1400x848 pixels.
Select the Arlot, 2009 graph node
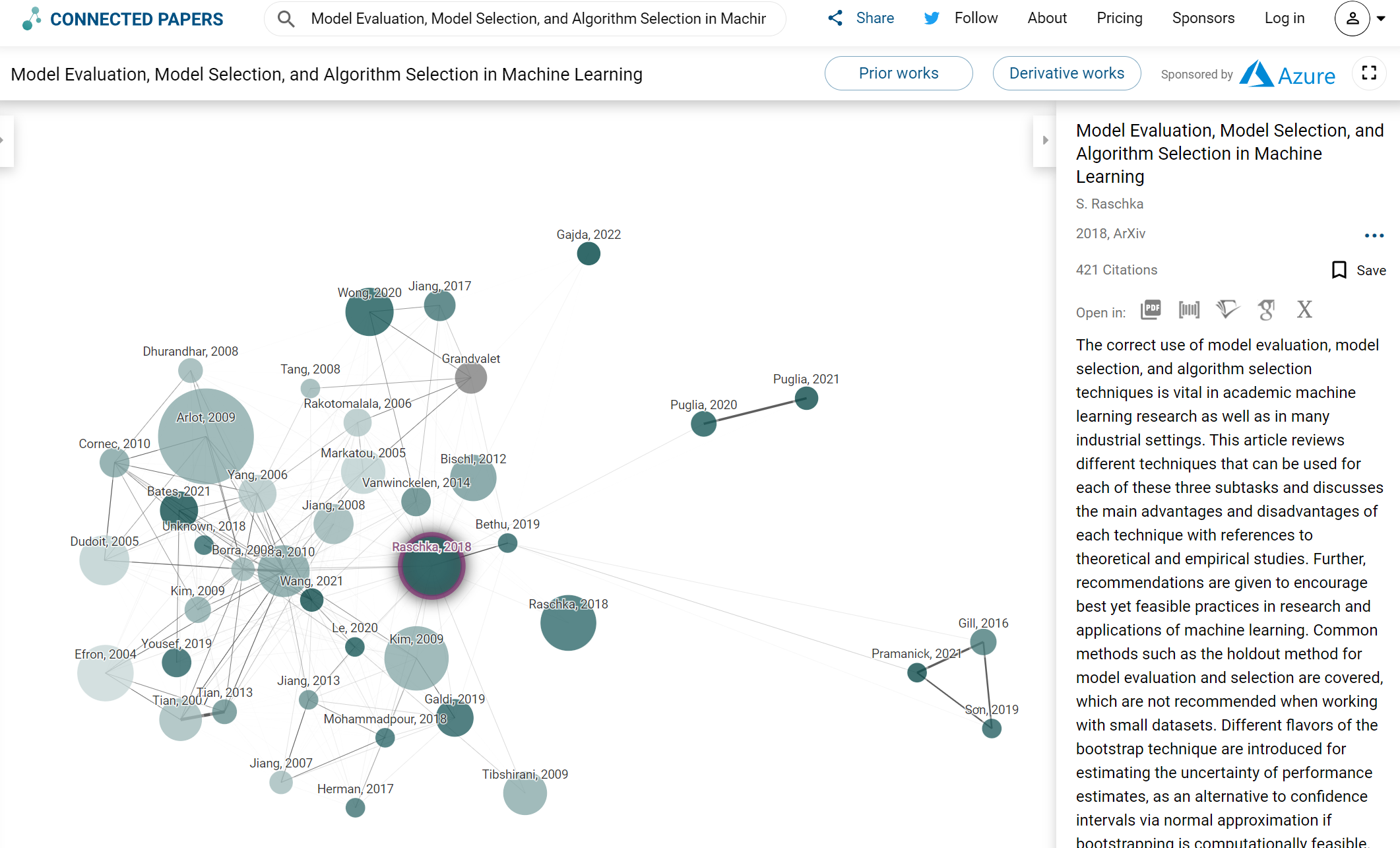tap(206, 437)
